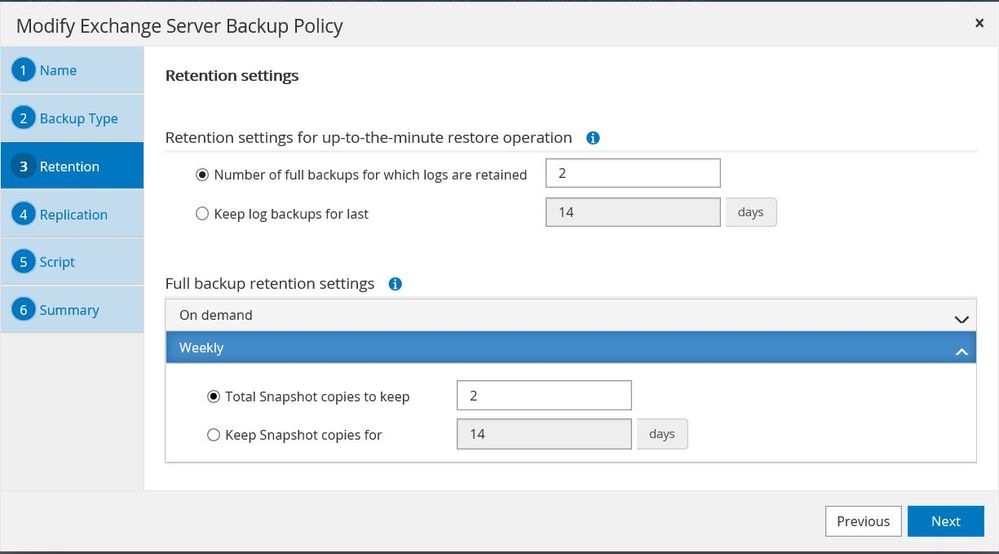Open the Backup Type wizard step
The image size is (999, 554).
coord(78,118)
